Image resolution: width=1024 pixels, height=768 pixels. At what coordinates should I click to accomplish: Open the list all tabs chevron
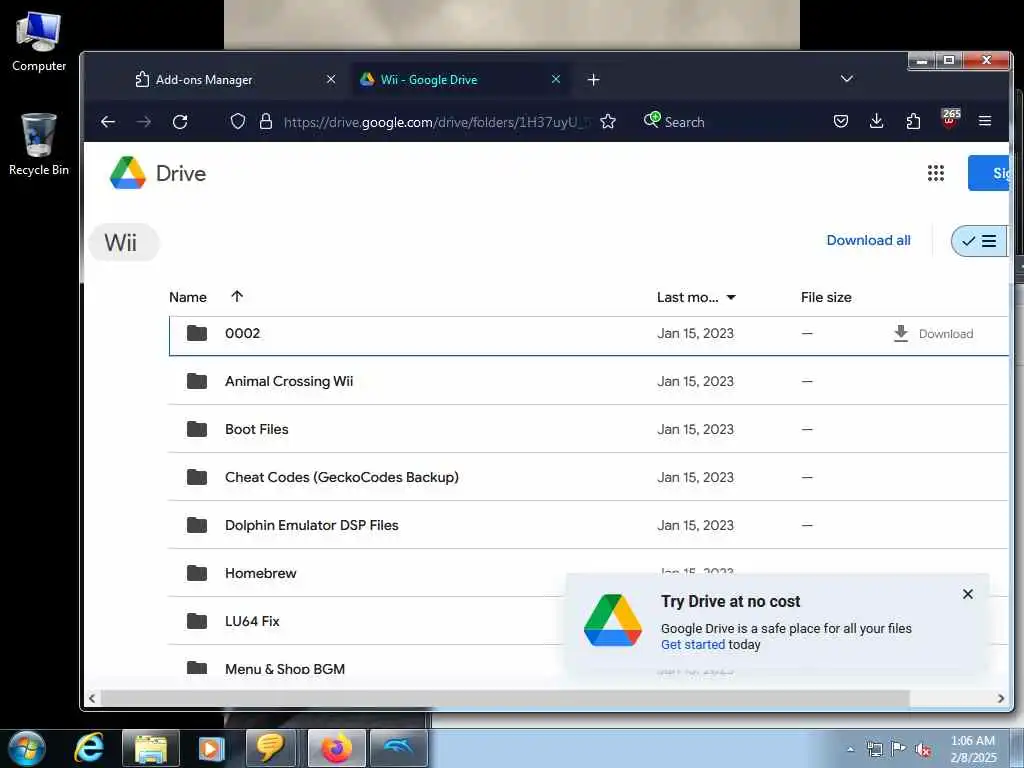click(847, 79)
